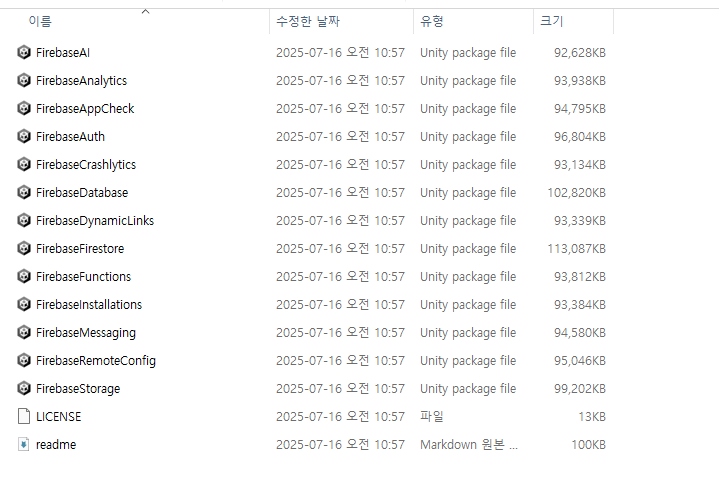719x482 pixels.
Task: Select the FirebaseCrashlytics file name
Action: click(86, 165)
